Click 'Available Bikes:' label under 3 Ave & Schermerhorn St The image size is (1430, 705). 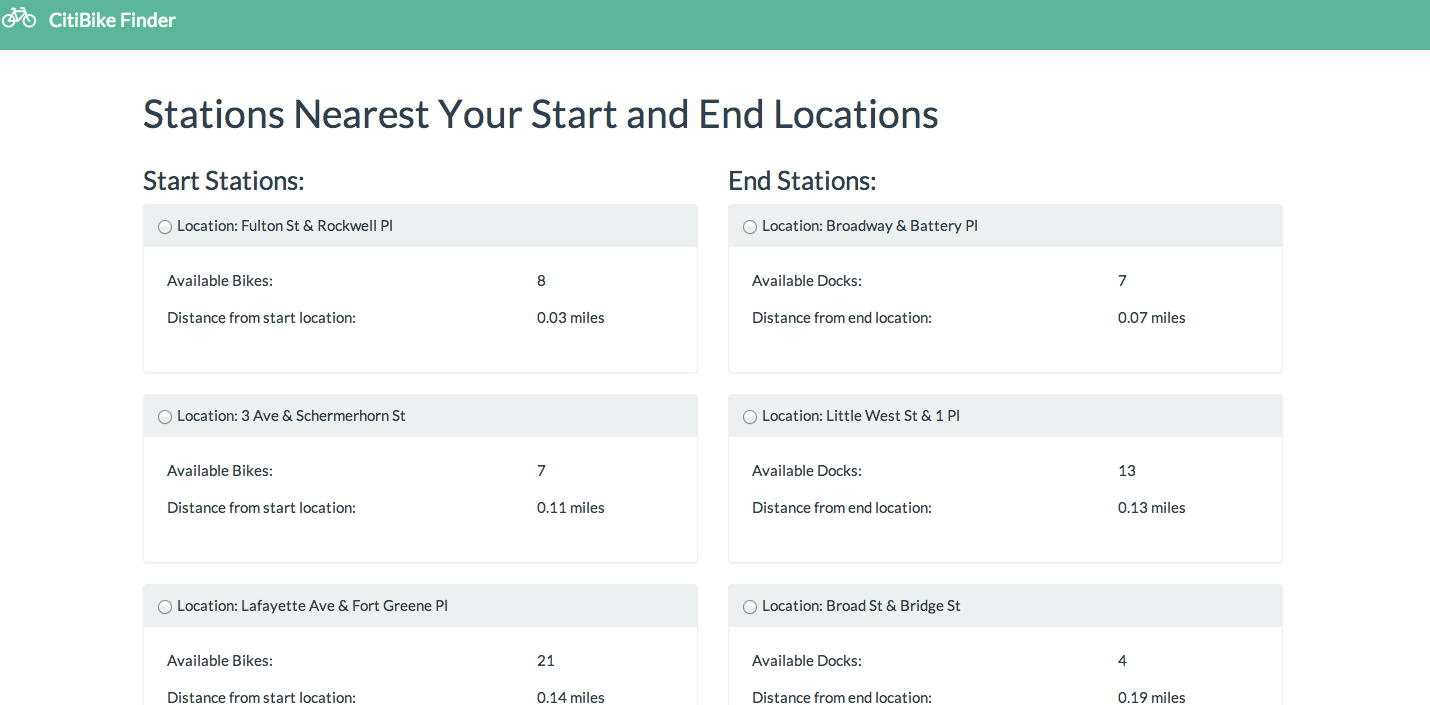(220, 471)
